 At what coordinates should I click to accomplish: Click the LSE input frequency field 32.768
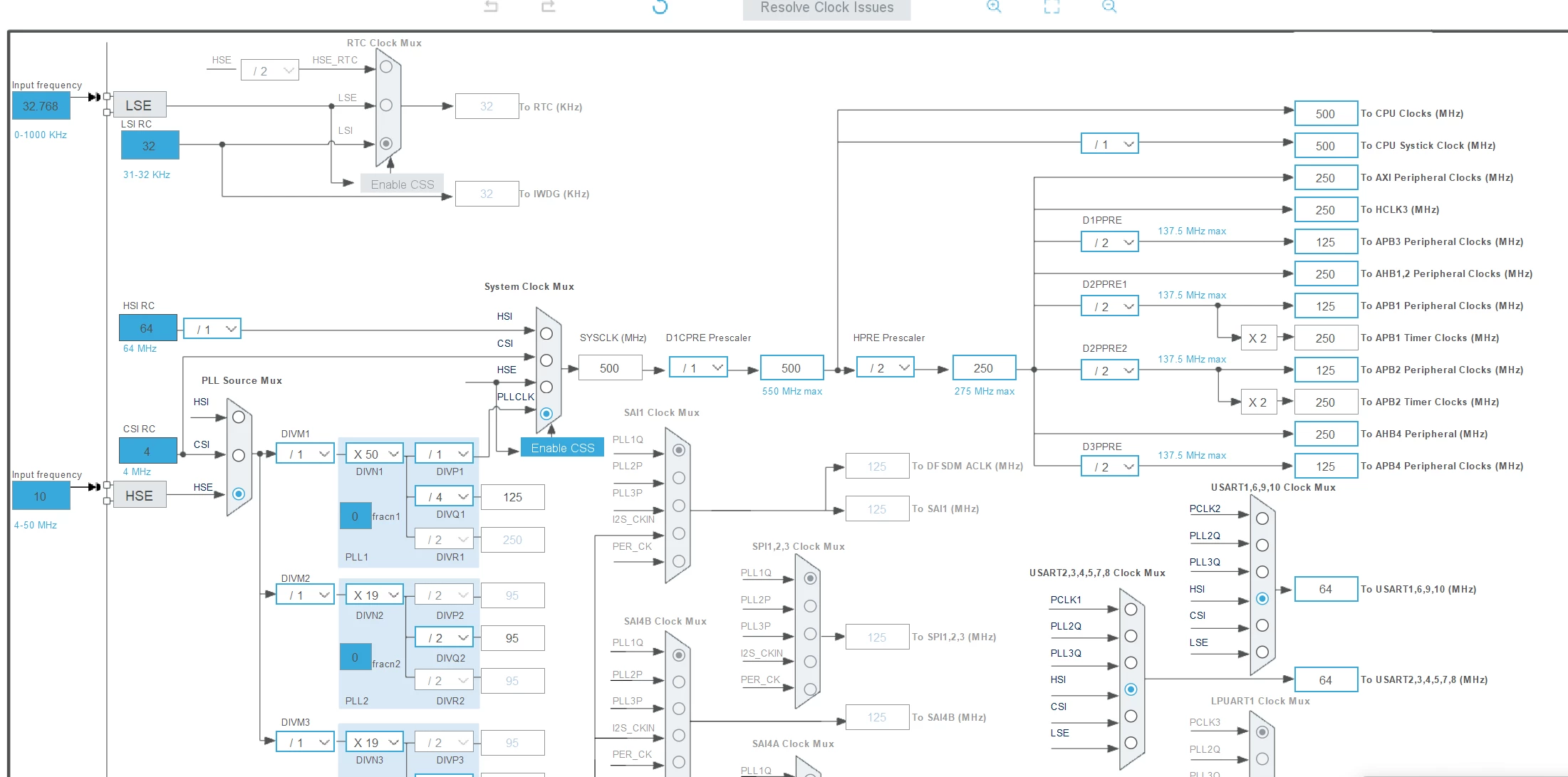[41, 106]
